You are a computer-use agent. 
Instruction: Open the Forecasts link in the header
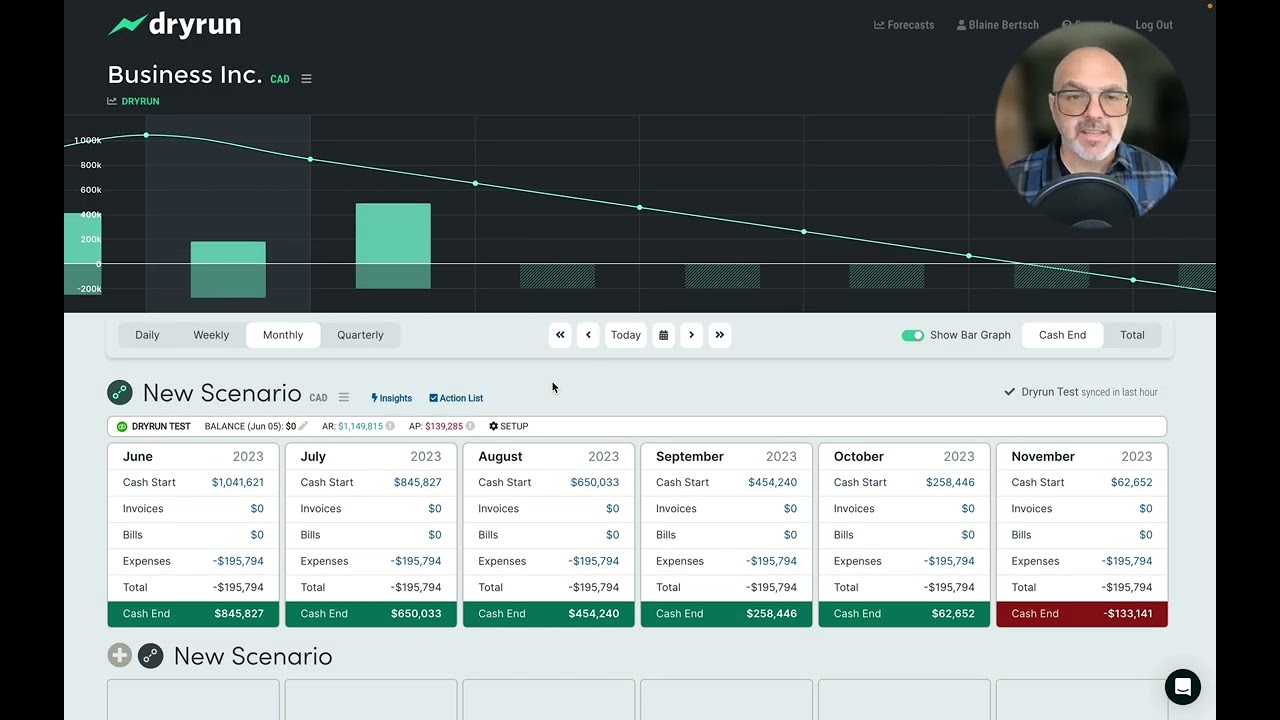(x=904, y=25)
